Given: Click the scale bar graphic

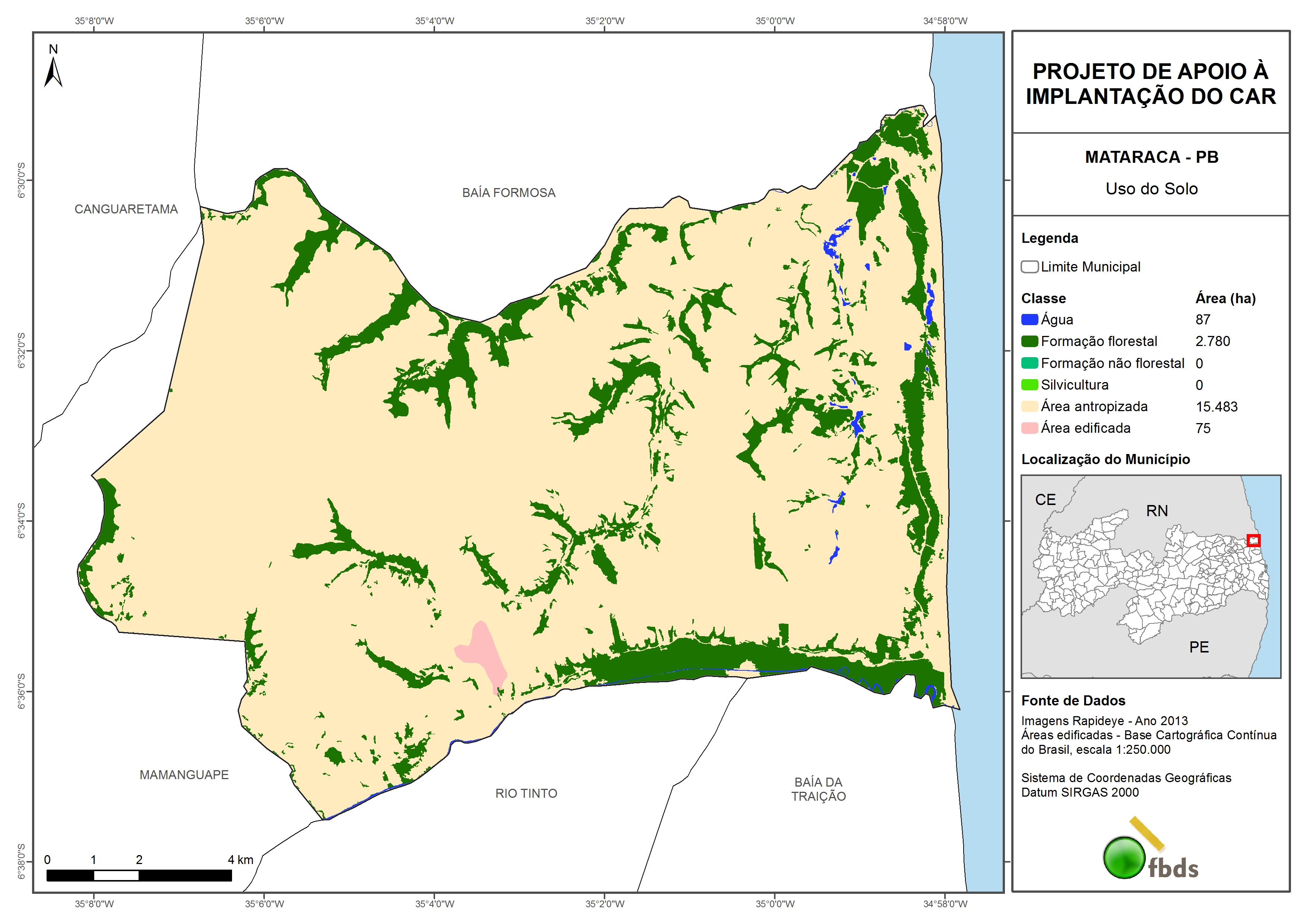Looking at the screenshot, I should tap(139, 875).
